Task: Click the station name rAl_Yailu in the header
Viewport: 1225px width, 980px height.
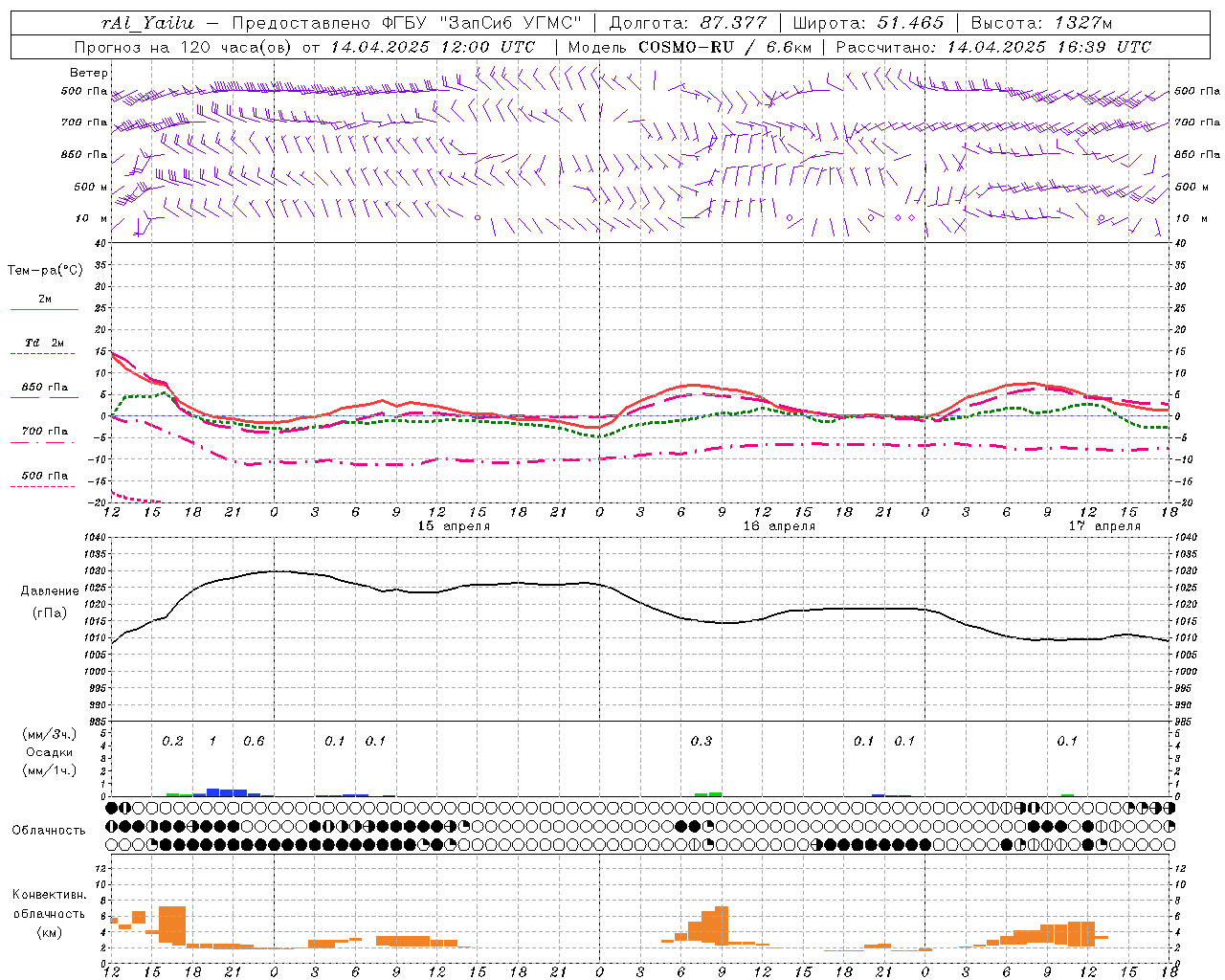Action: click(x=146, y=23)
